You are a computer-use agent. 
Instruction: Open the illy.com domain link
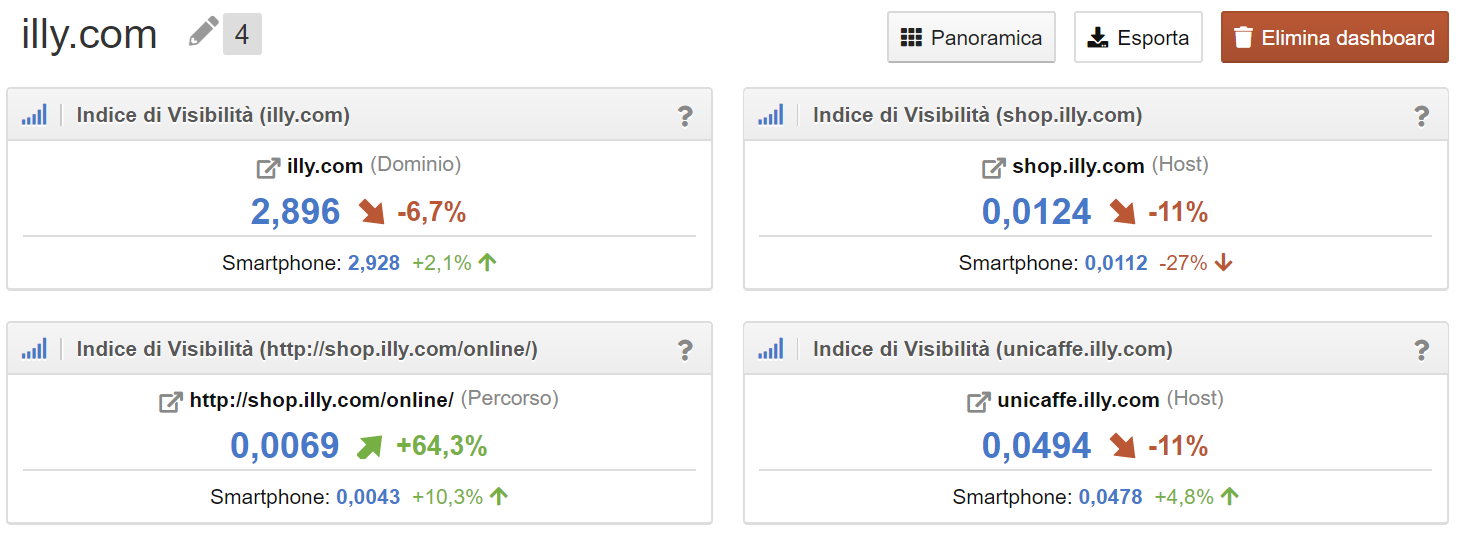[324, 167]
